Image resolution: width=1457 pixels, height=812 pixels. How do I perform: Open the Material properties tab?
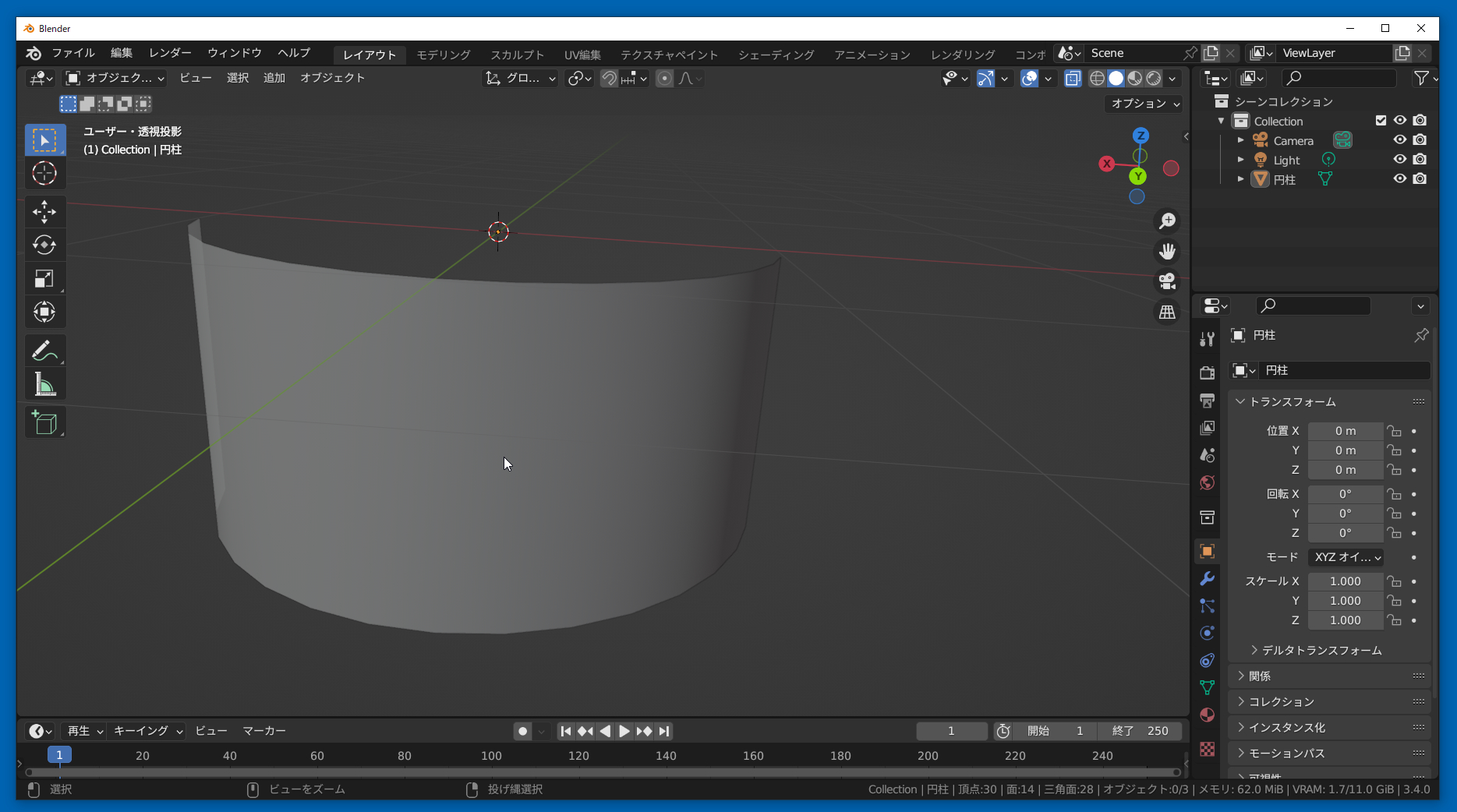1207,715
